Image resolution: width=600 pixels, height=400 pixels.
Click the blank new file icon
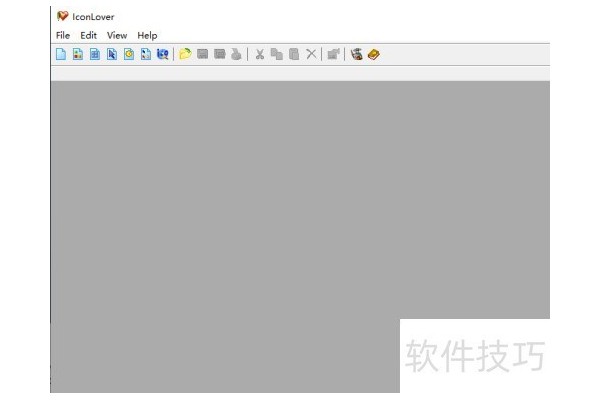61,54
